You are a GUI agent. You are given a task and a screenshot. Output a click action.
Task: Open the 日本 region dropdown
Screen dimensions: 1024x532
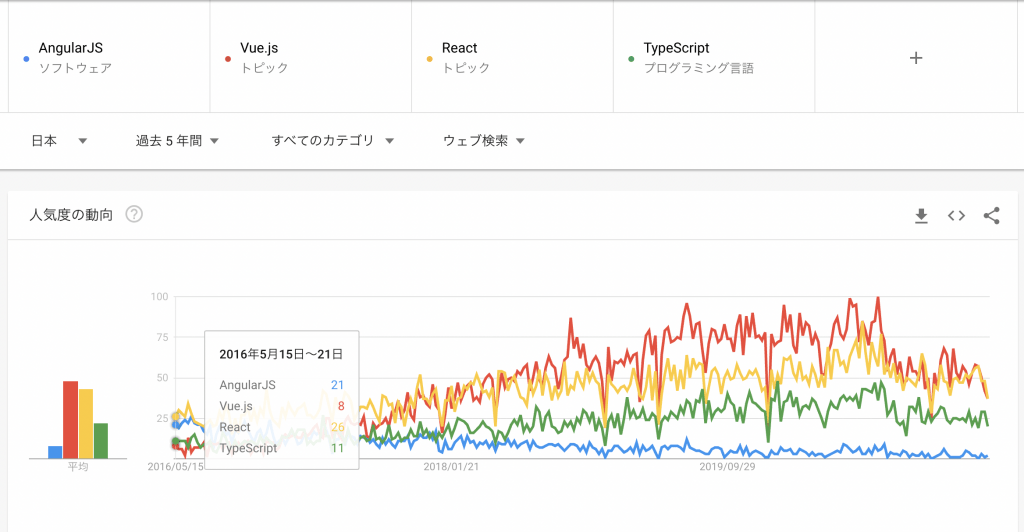coord(59,141)
